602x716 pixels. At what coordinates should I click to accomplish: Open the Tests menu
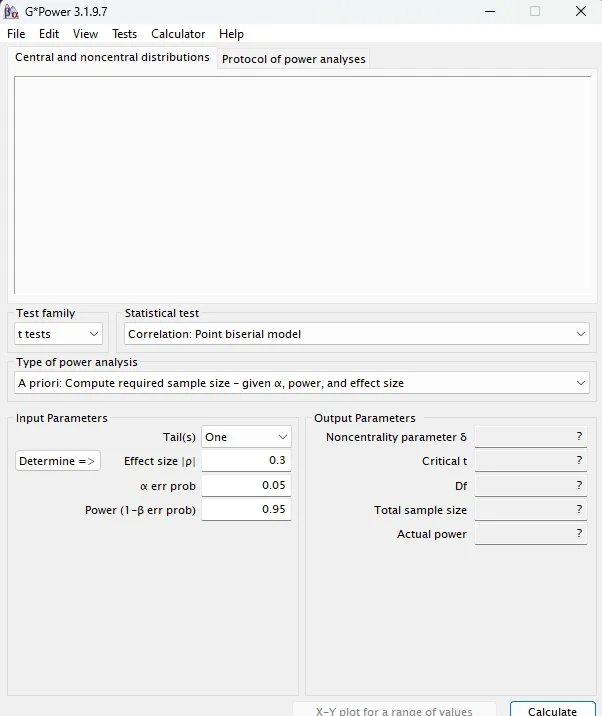click(124, 34)
